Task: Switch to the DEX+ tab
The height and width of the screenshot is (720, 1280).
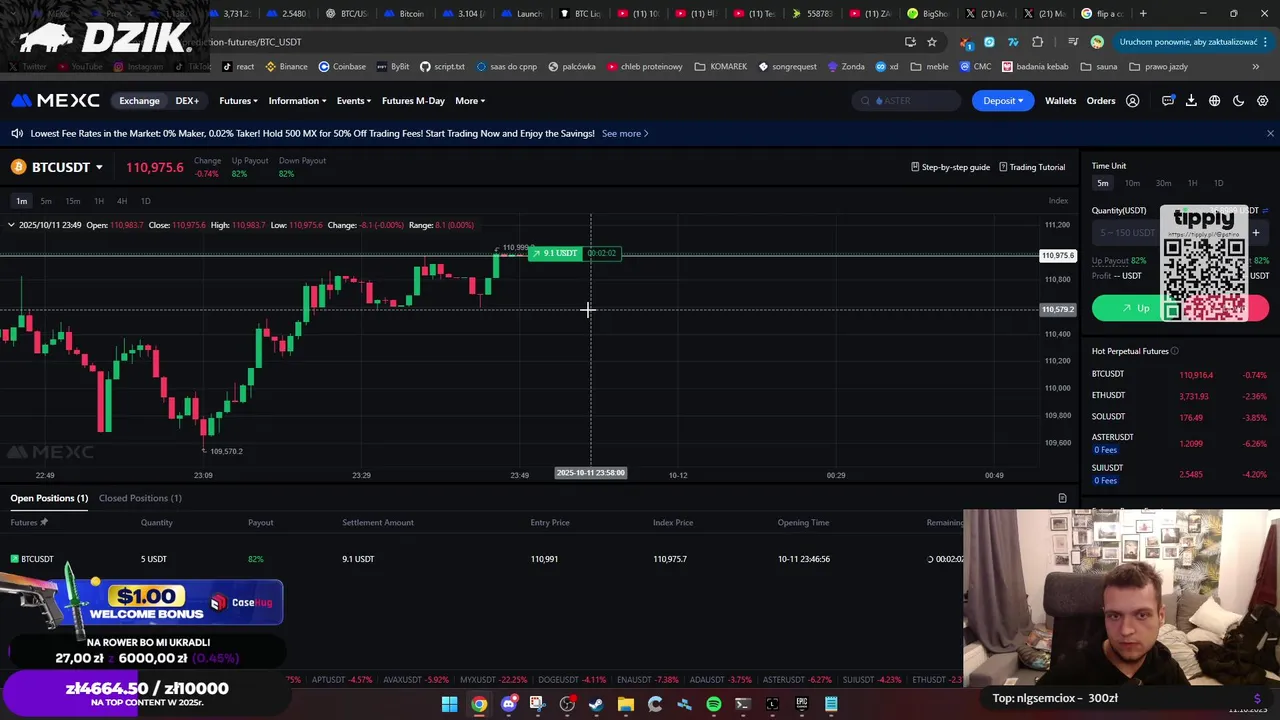Action: tap(187, 101)
